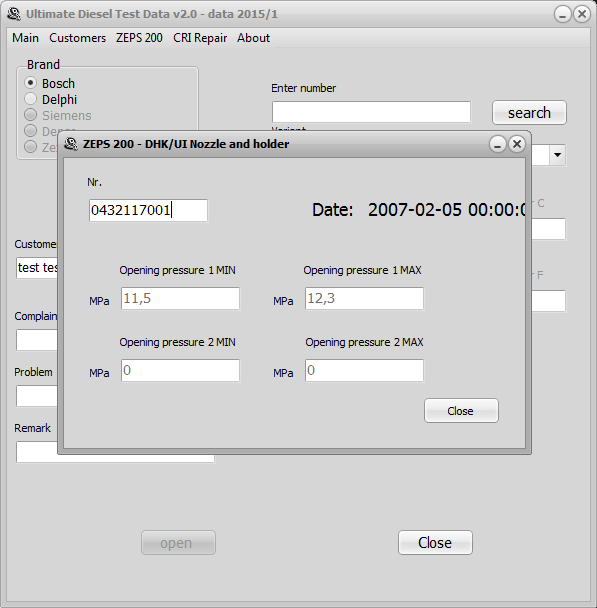Image resolution: width=597 pixels, height=608 pixels.
Task: Click the search button
Action: [529, 113]
